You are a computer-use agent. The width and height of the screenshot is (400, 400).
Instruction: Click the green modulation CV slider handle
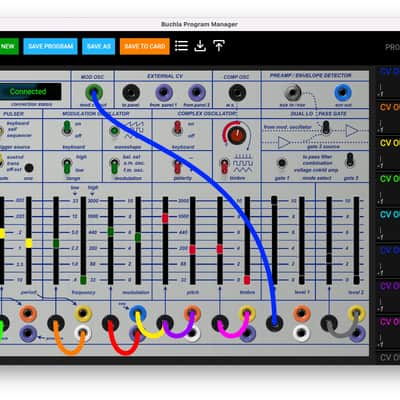(x=111, y=232)
